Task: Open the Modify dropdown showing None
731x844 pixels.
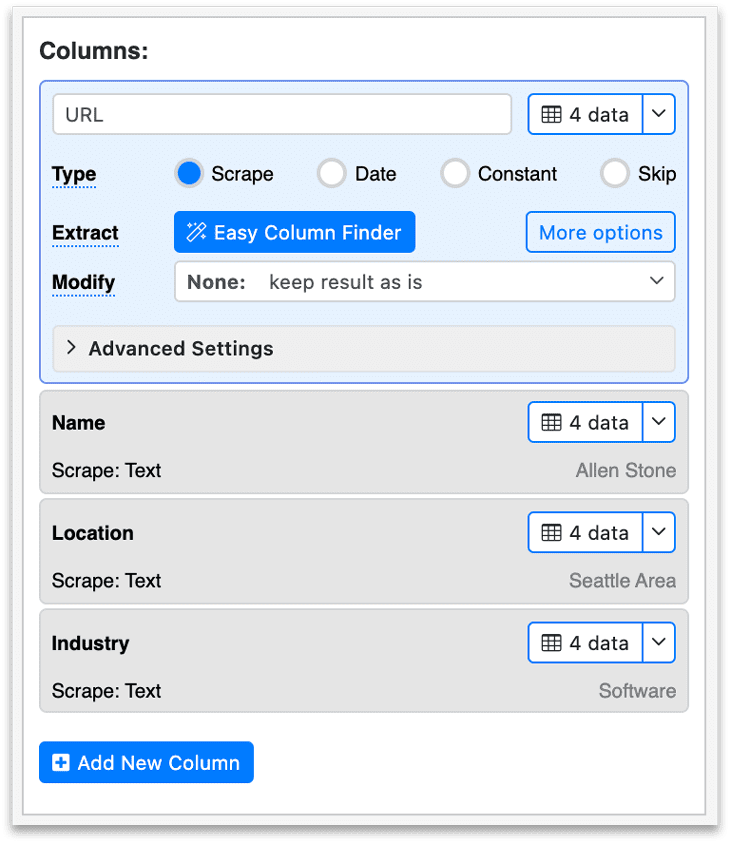Action: click(424, 282)
